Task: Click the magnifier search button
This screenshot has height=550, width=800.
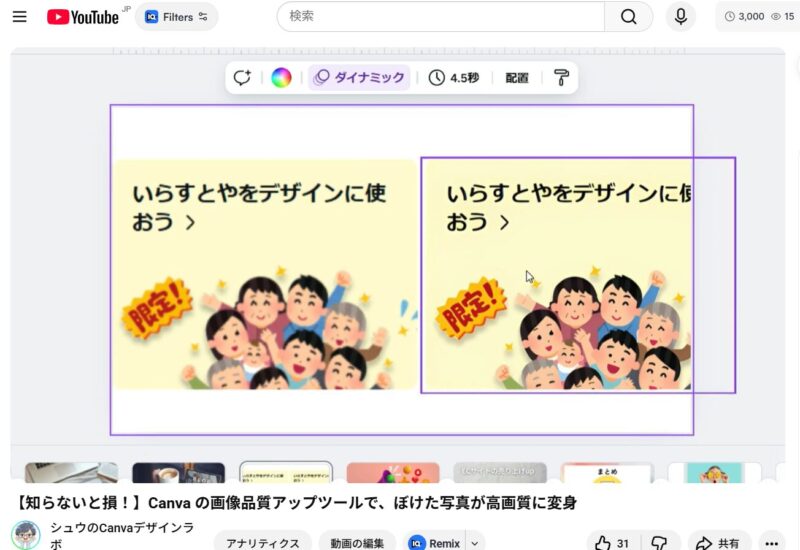Action: 629,16
